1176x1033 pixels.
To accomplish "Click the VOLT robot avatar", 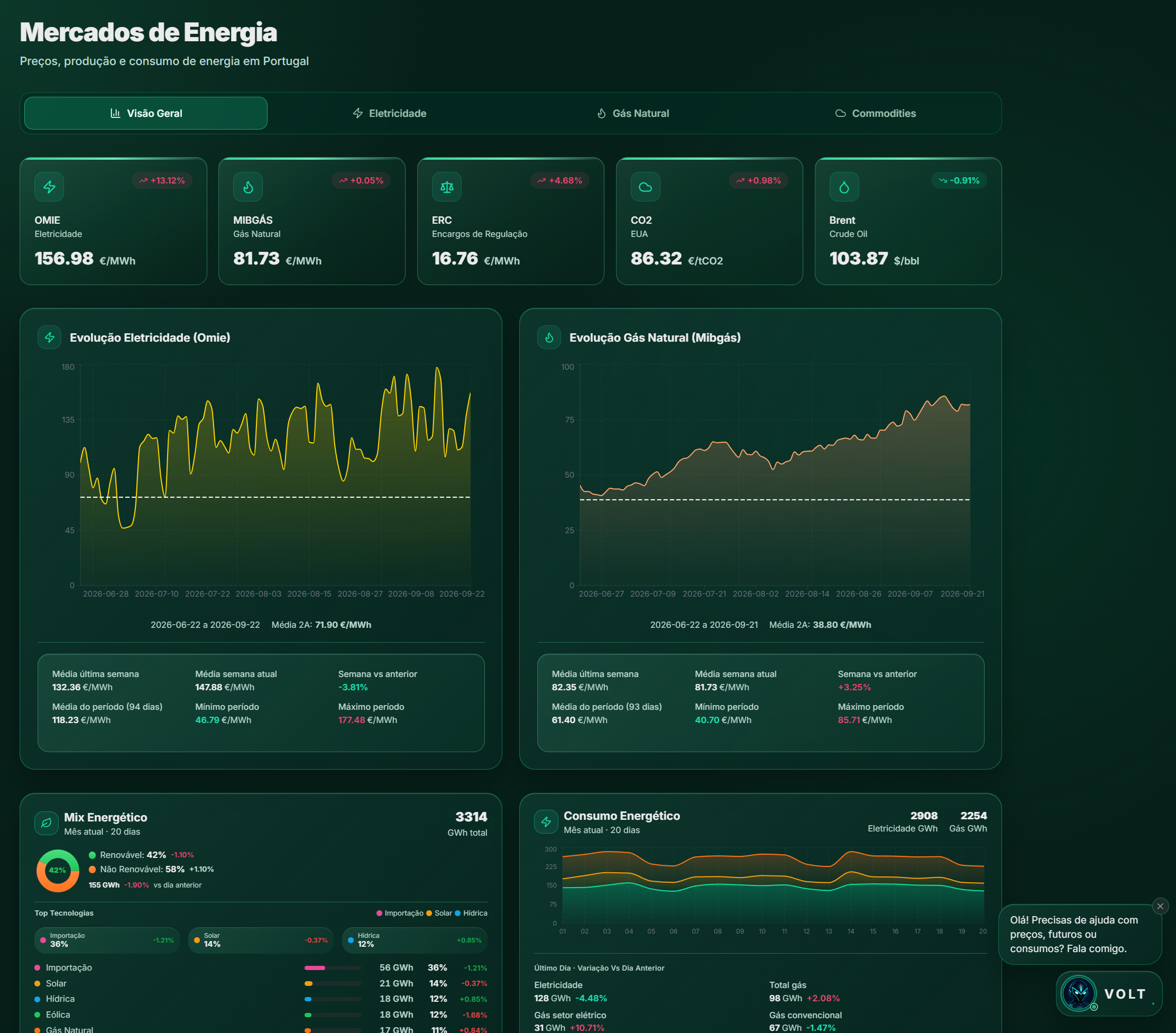I will (x=1079, y=993).
